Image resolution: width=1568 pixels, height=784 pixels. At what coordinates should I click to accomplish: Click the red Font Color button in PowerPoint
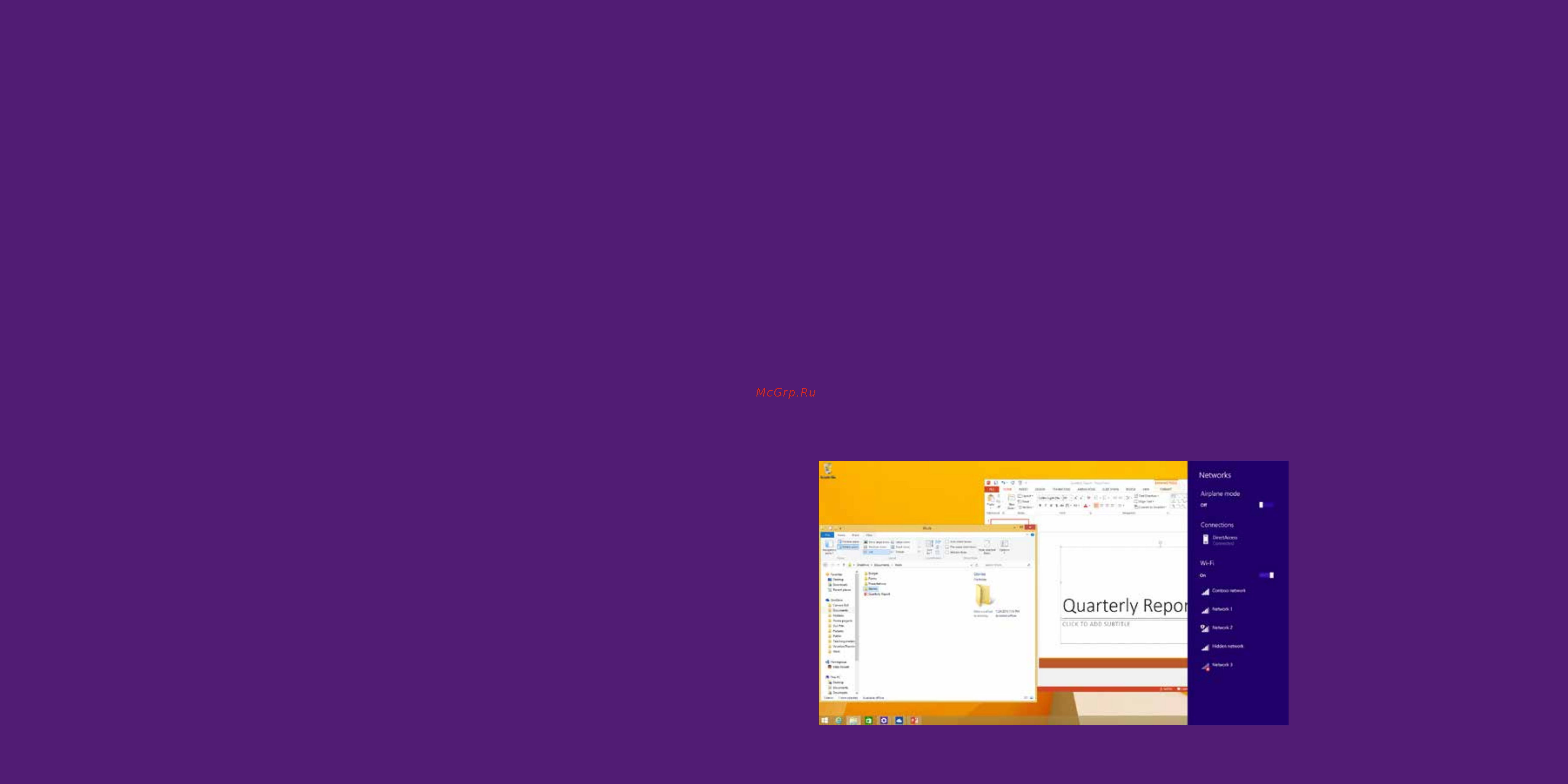point(1086,506)
